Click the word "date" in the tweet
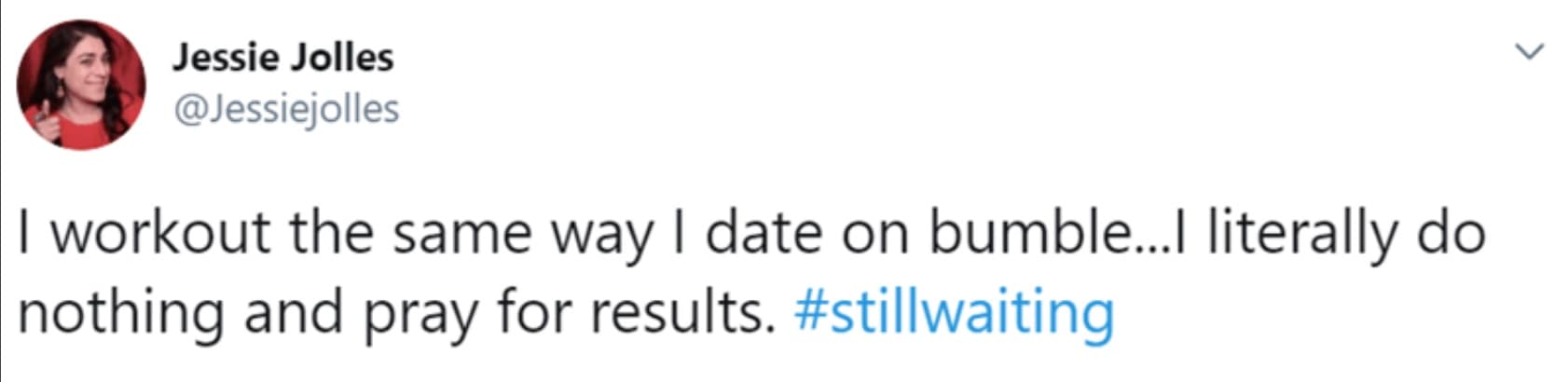The width and height of the screenshot is (1568, 382). click(763, 233)
